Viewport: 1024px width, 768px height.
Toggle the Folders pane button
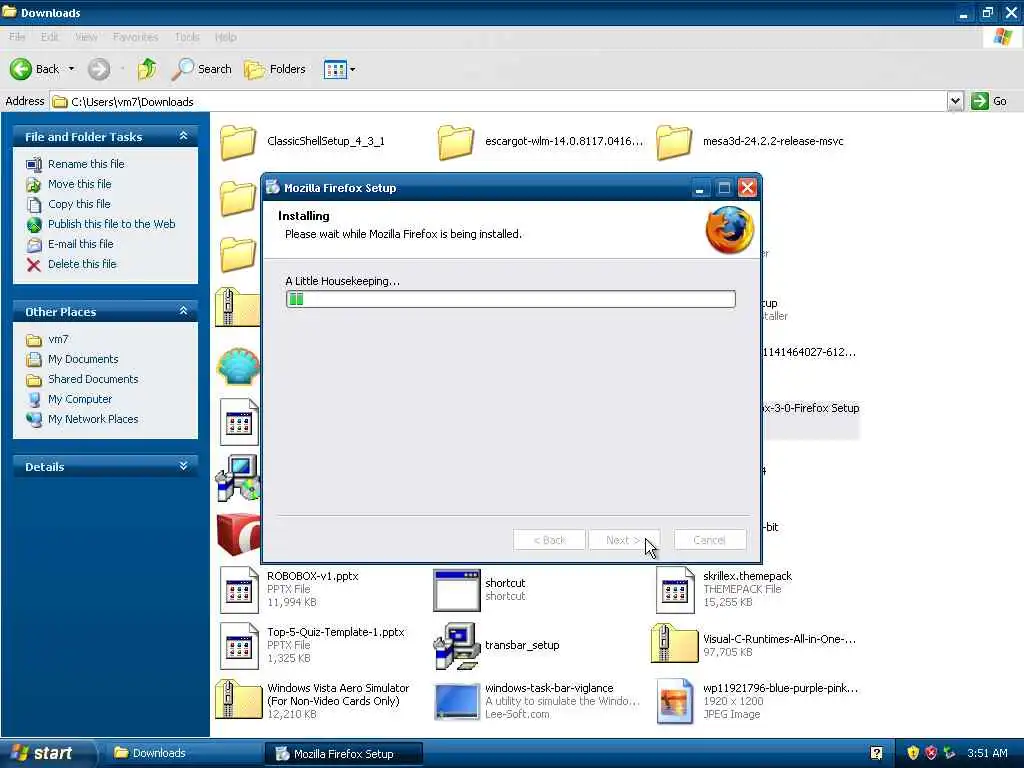274,69
